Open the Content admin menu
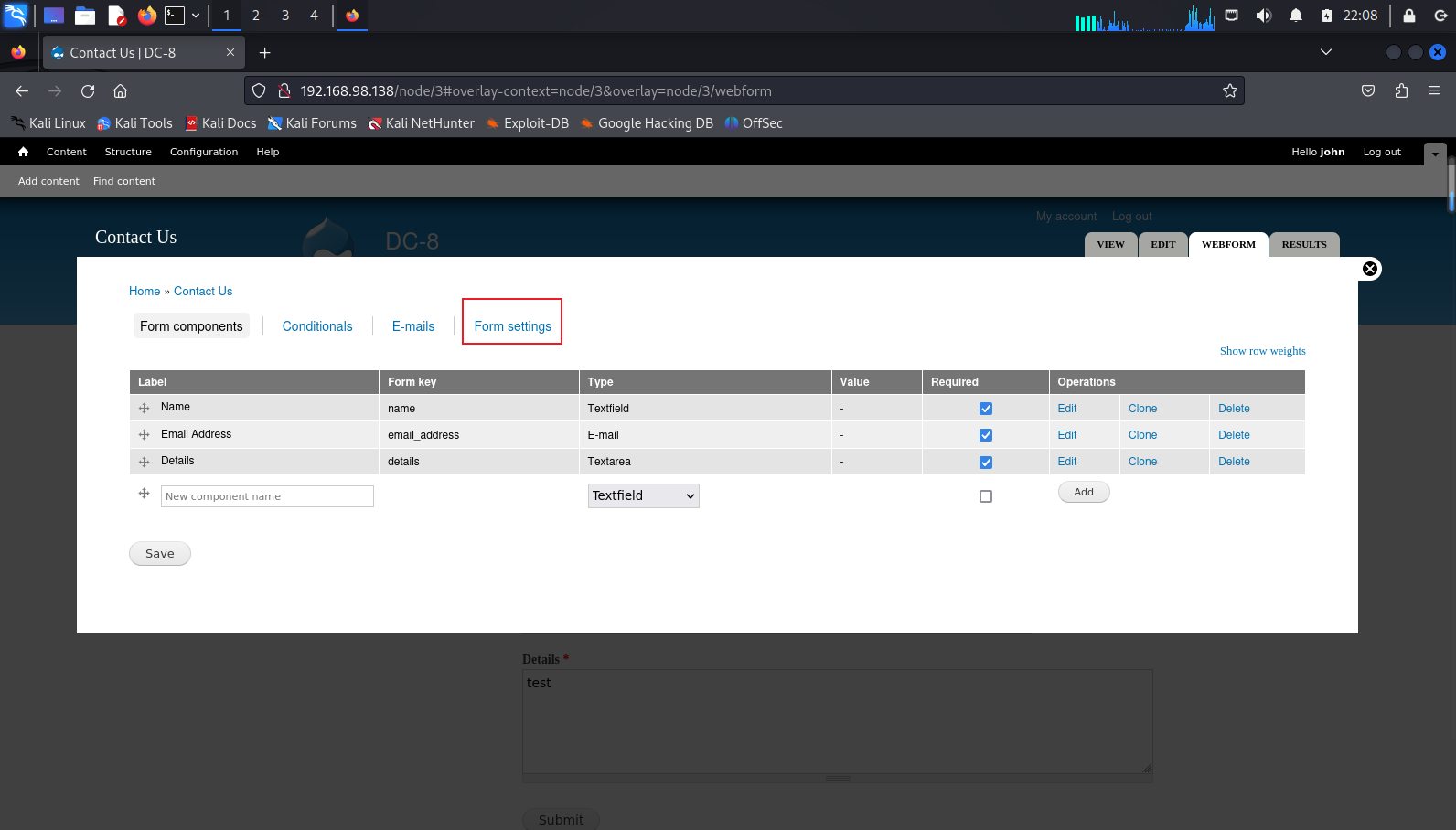This screenshot has height=830, width=1456. (x=67, y=152)
